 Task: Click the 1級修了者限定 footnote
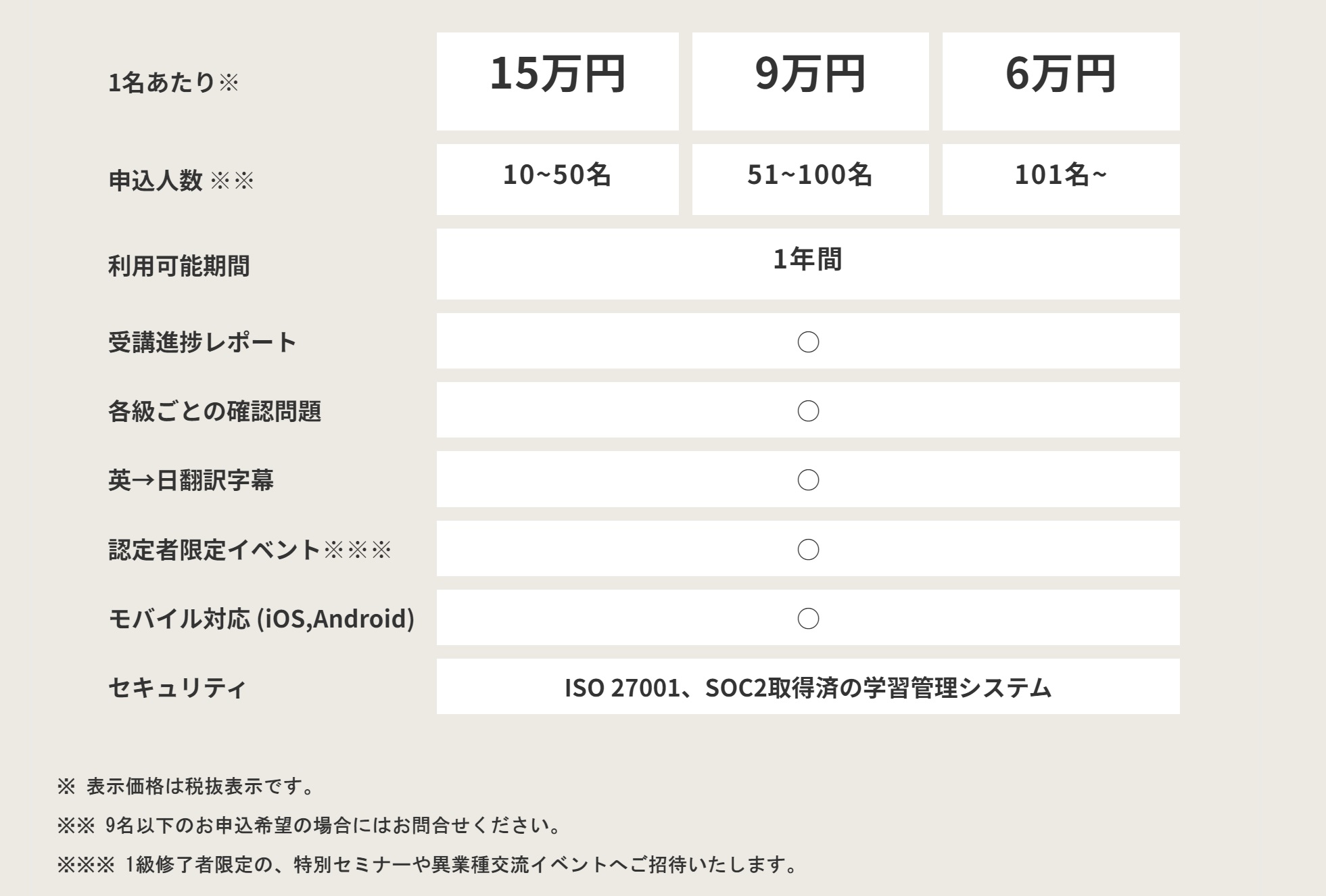(x=429, y=864)
